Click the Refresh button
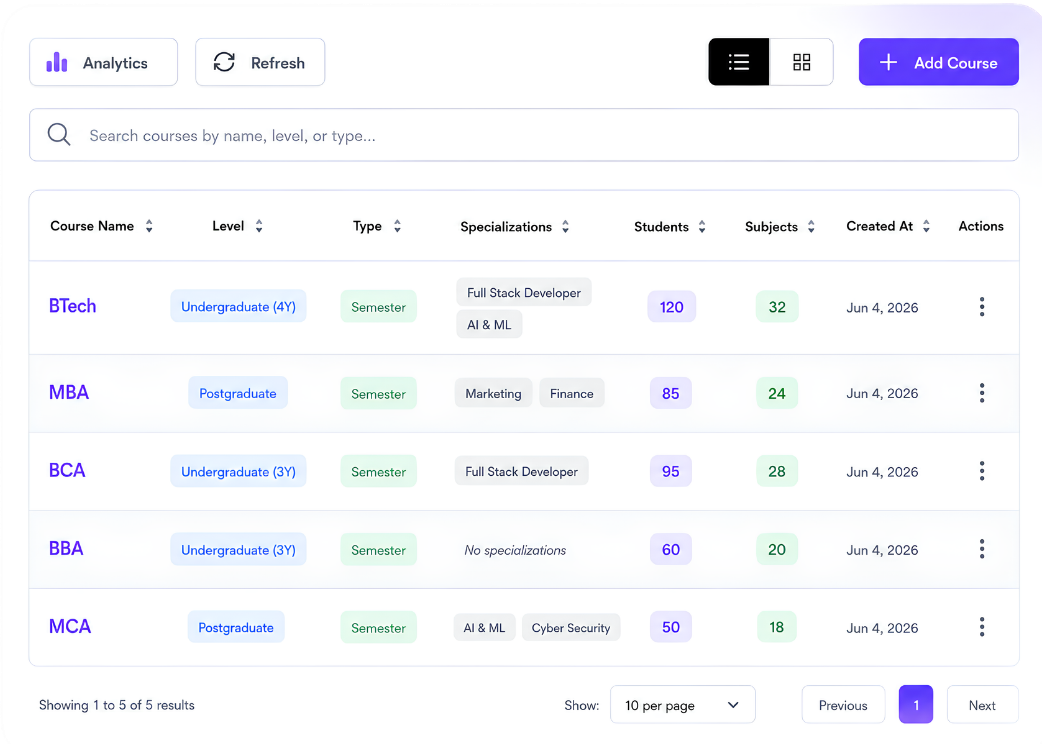 pyautogui.click(x=260, y=62)
